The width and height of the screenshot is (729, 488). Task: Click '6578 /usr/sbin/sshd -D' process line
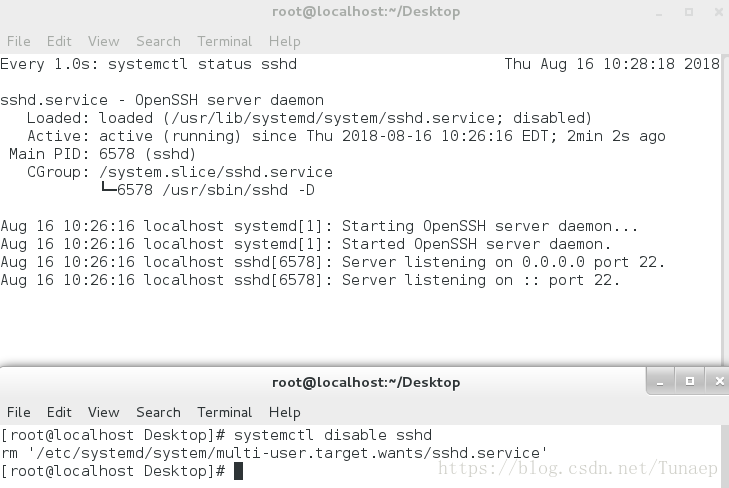[x=208, y=190]
